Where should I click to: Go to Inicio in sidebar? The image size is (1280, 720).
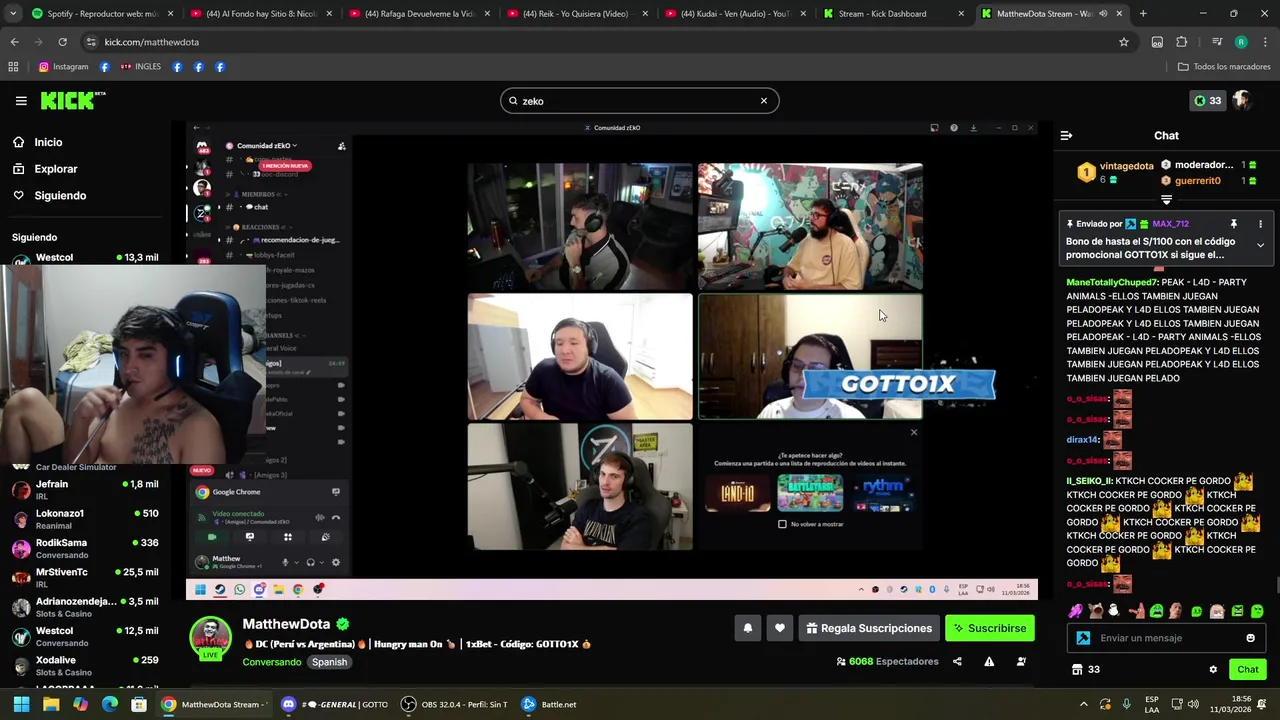pos(48,142)
